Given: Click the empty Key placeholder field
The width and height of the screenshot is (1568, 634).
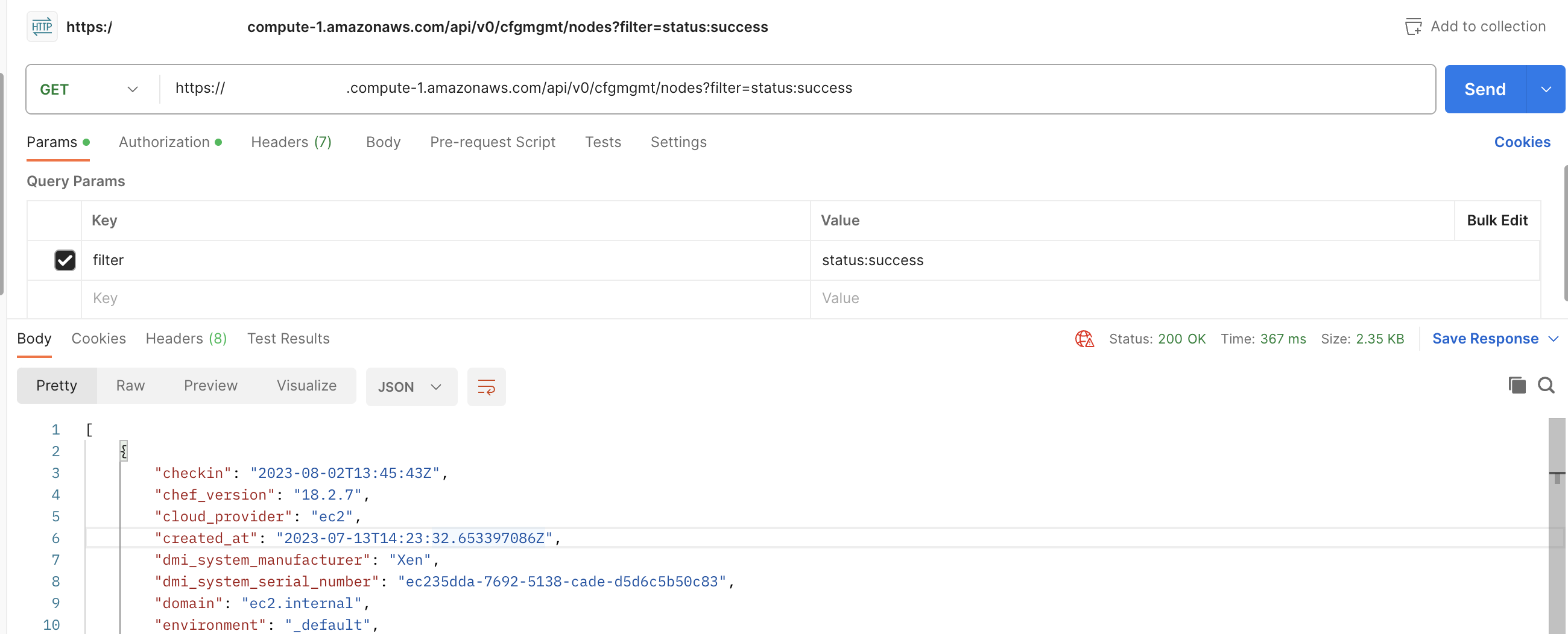Looking at the screenshot, I should tap(446, 299).
